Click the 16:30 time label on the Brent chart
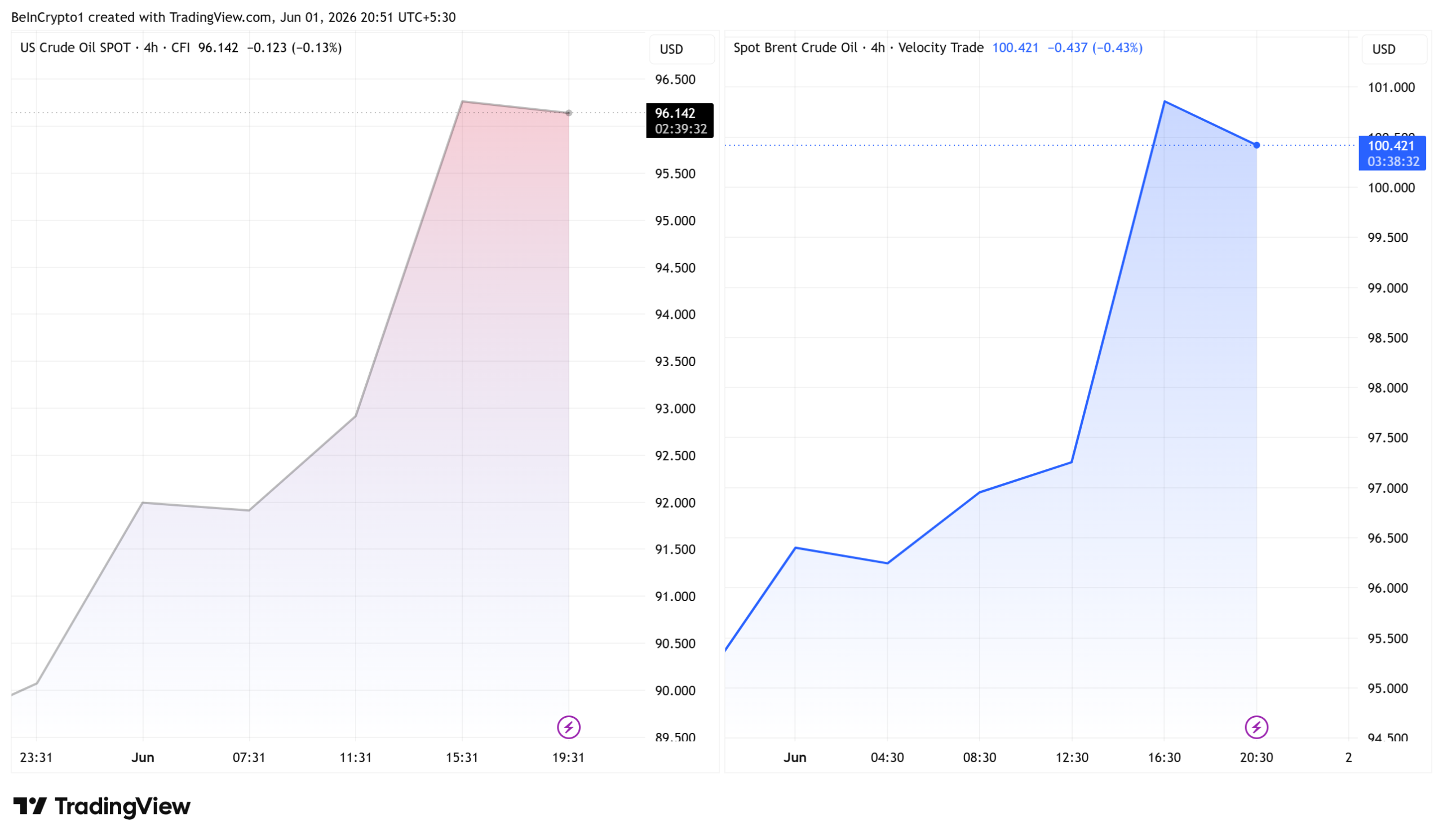The image size is (1443, 840). click(1164, 758)
